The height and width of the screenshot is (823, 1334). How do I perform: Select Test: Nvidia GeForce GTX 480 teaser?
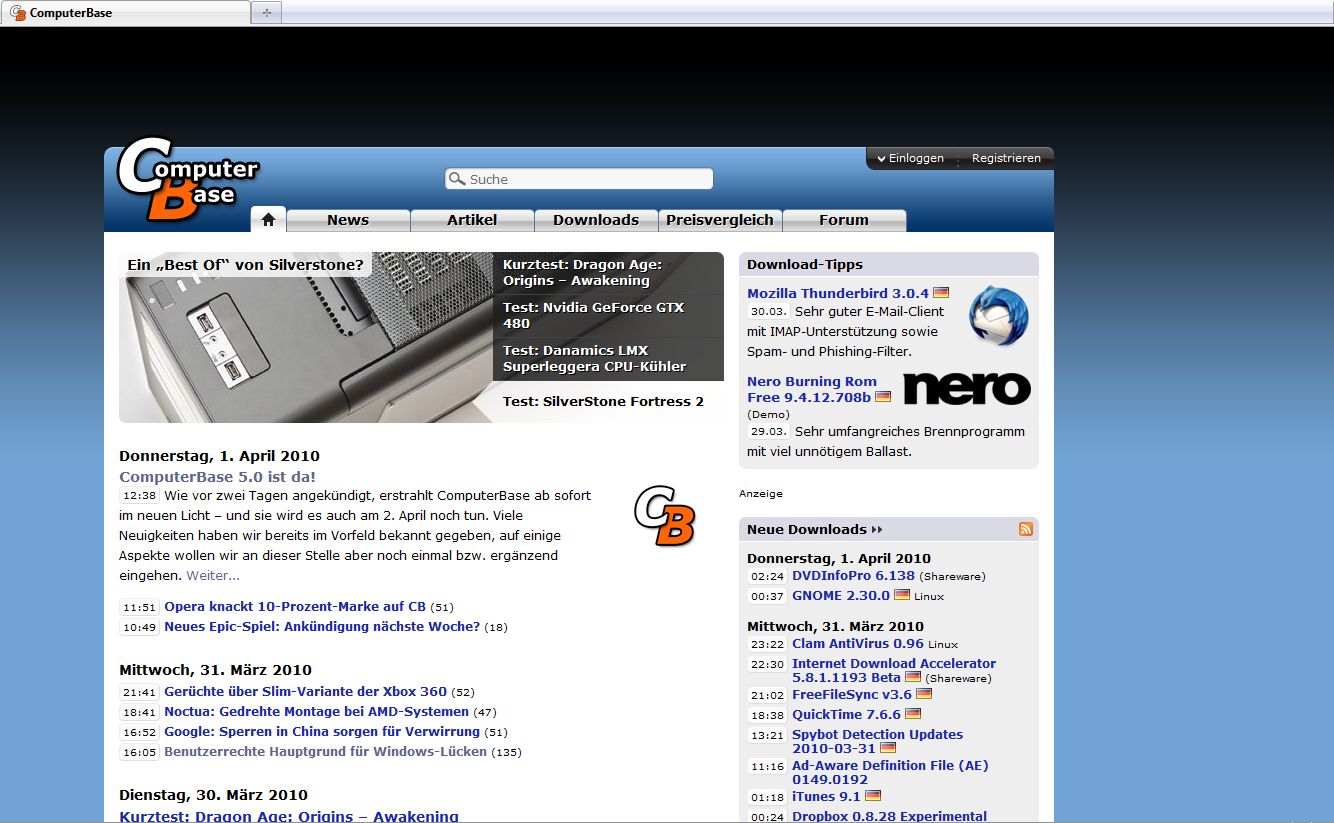pos(608,316)
